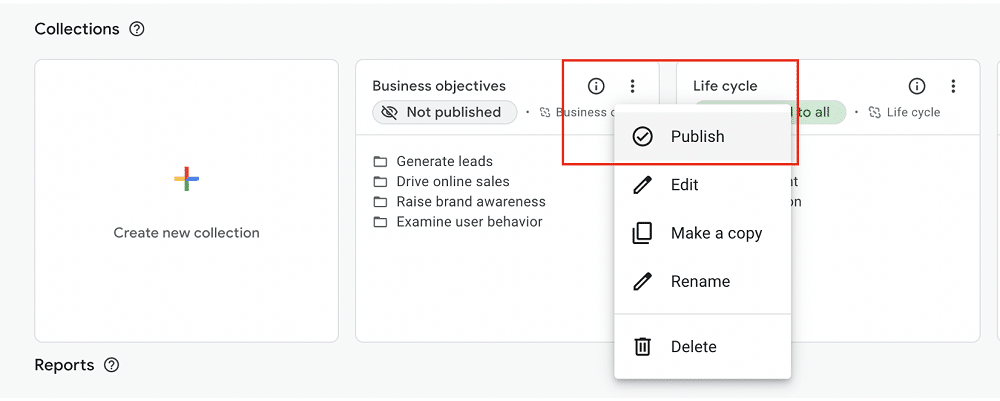This screenshot has width=1000, height=401.
Task: Choose Delete from the context menu
Action: click(x=702, y=347)
